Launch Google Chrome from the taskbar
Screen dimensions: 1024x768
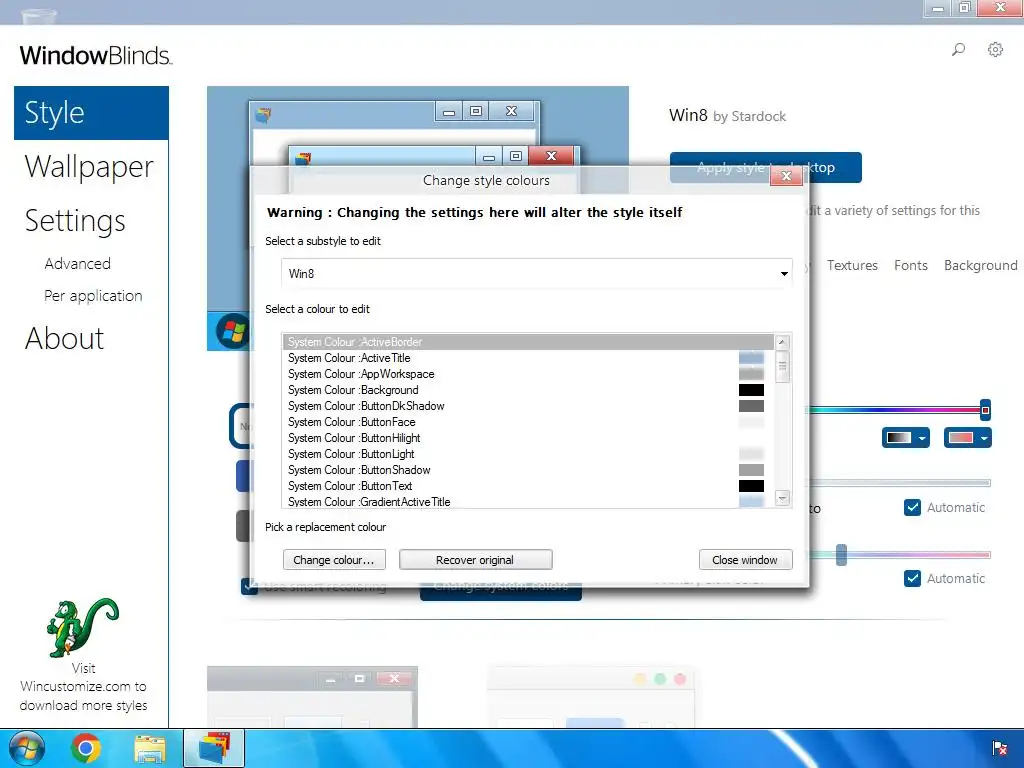[x=86, y=748]
